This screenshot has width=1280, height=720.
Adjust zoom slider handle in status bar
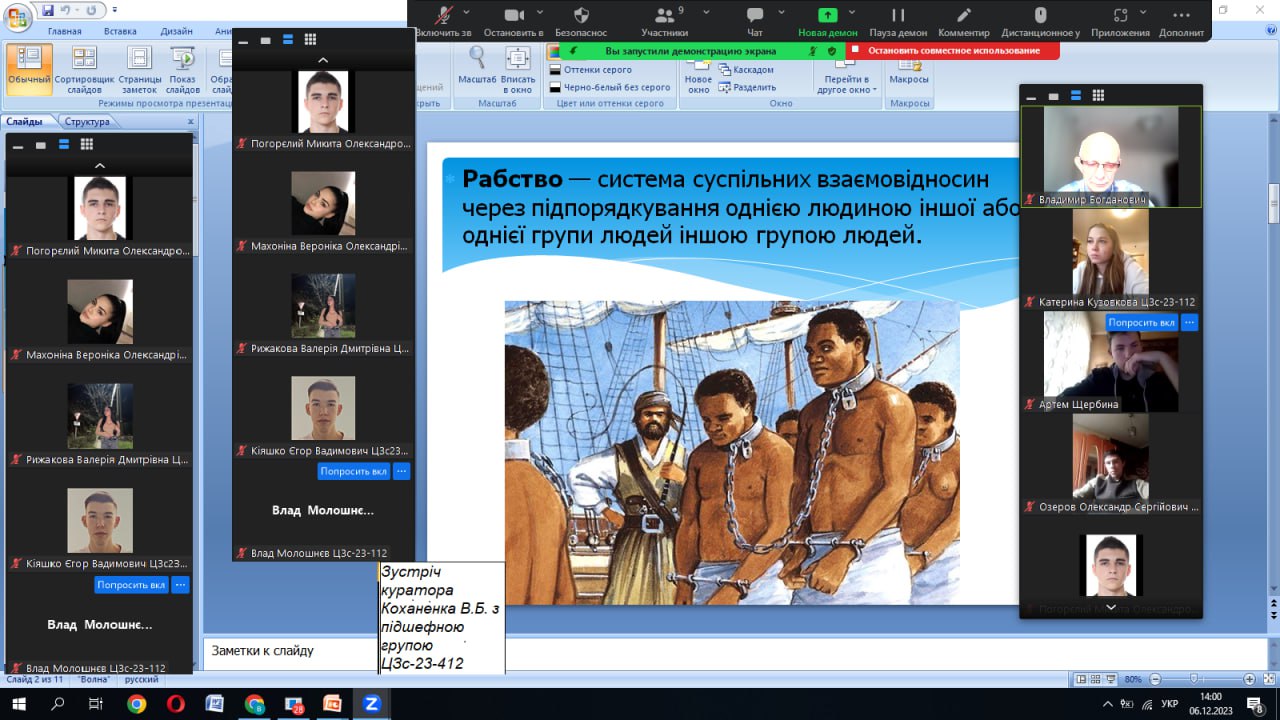coord(1192,679)
